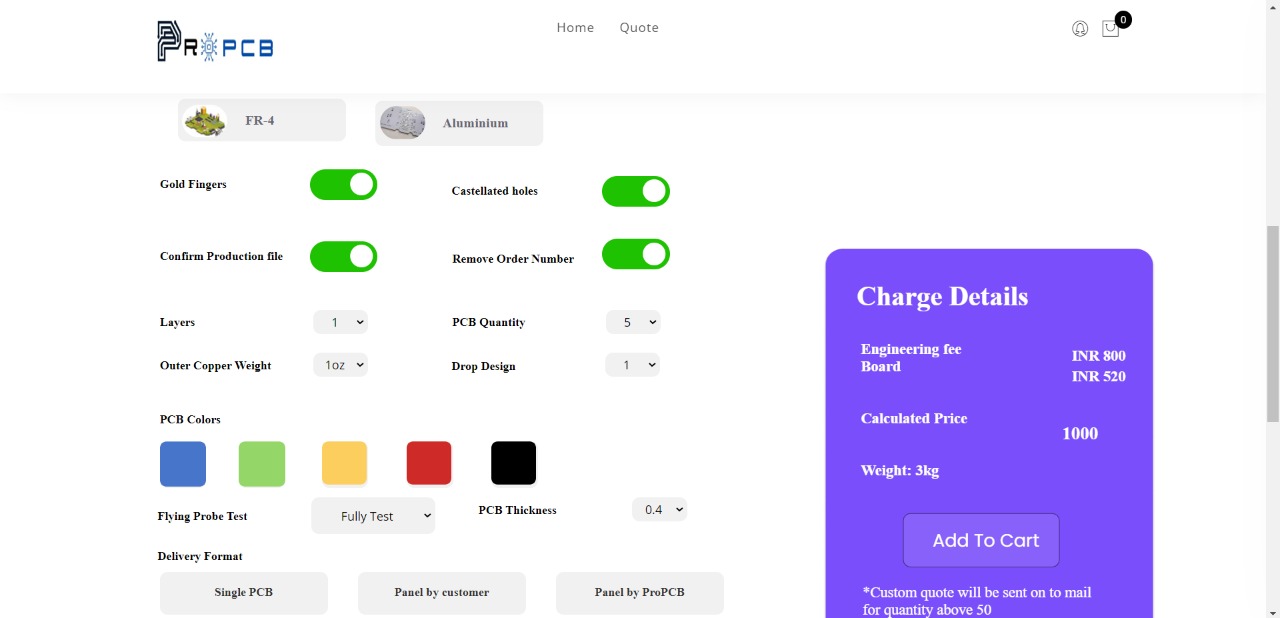Go to the Home menu item

[575, 27]
